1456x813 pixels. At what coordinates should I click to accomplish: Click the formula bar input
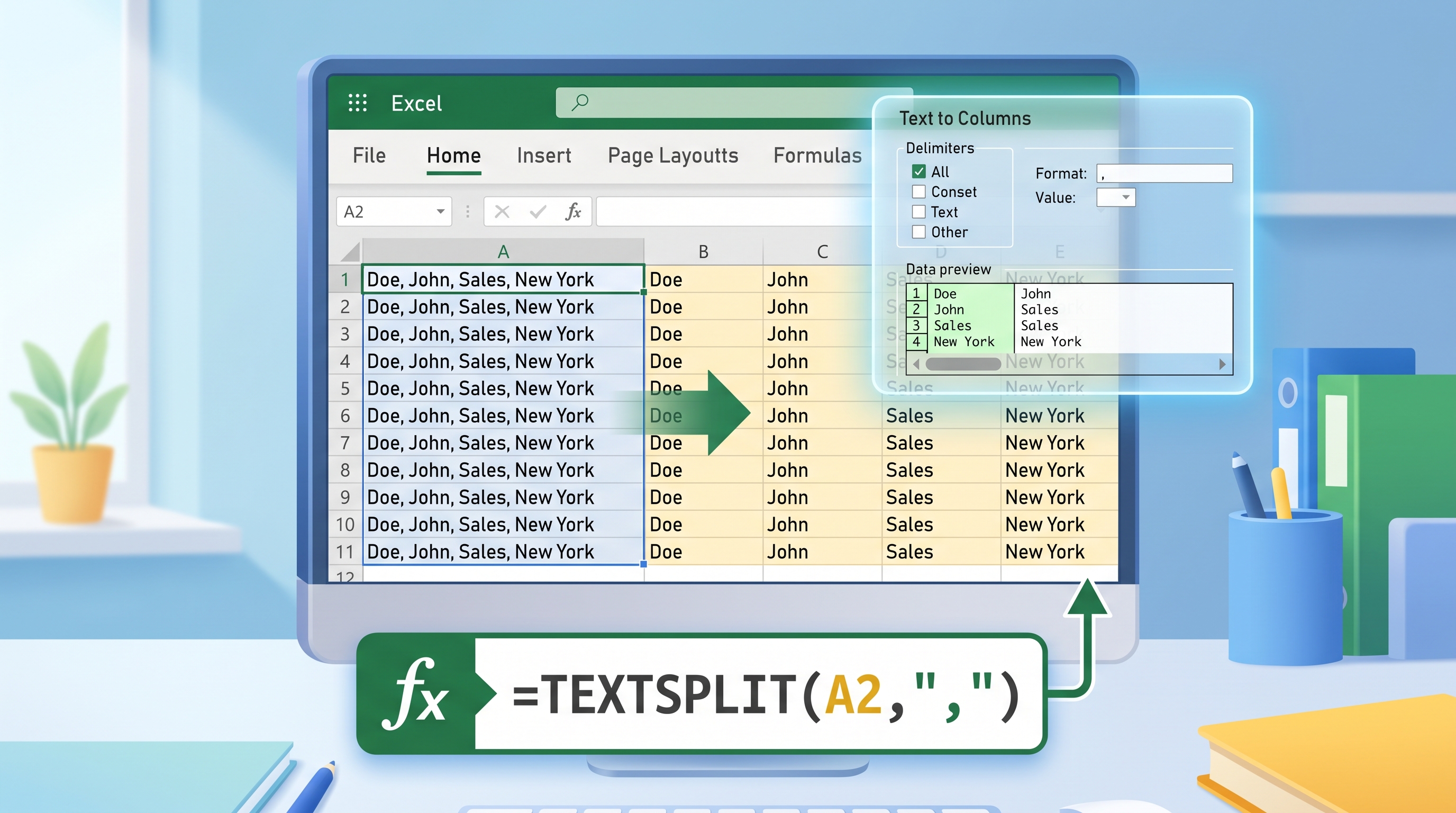pyautogui.click(x=735, y=211)
